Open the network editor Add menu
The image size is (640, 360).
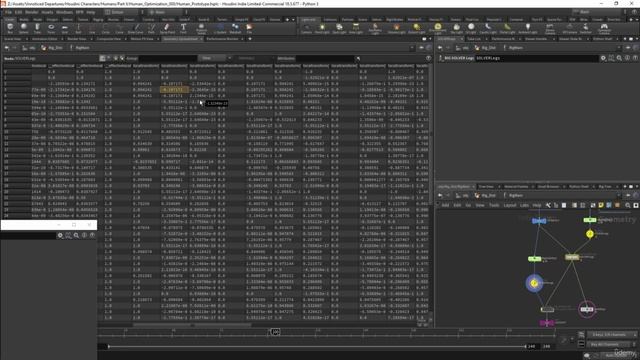(x=445, y=205)
